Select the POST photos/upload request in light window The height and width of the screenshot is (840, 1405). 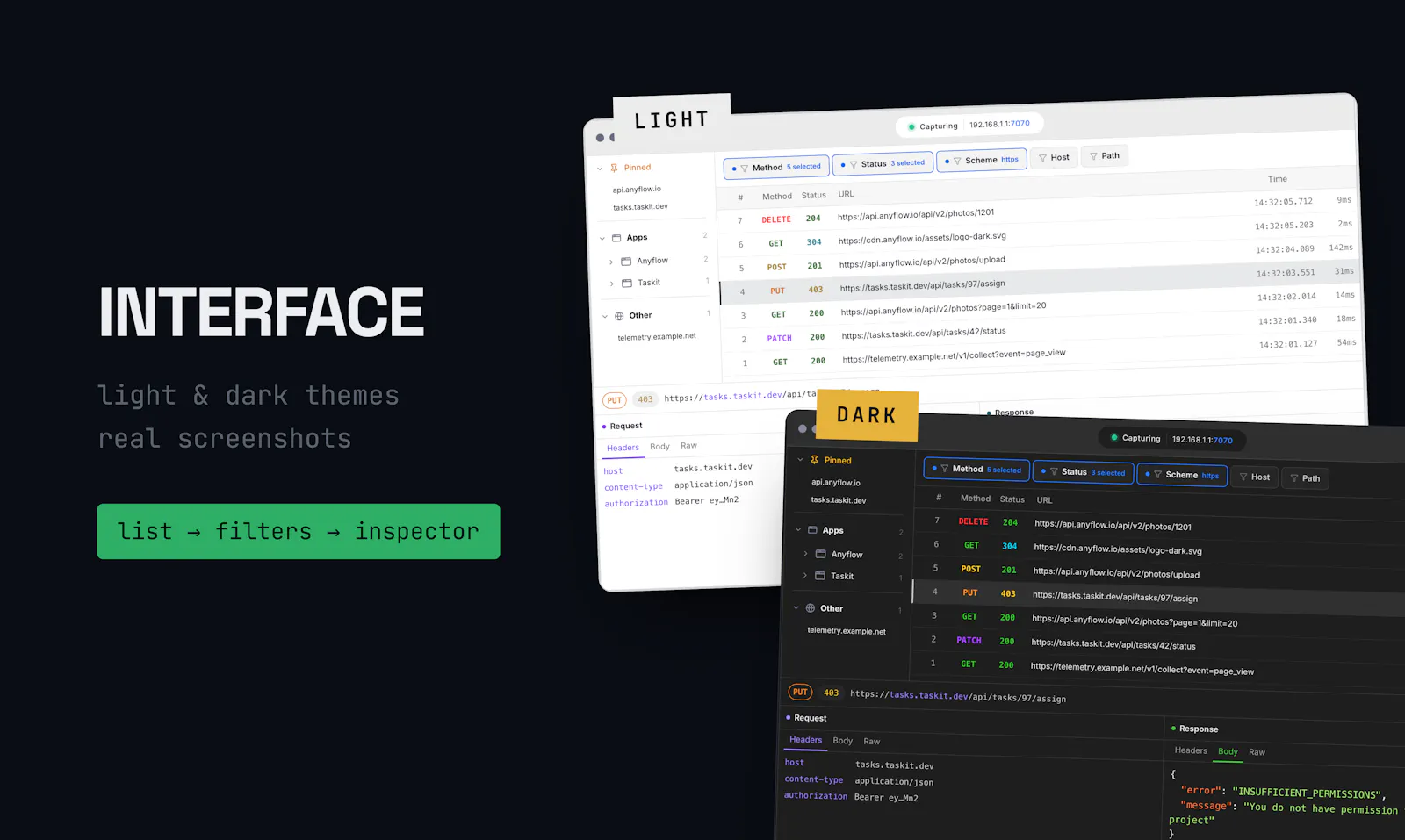pyautogui.click(x=1038, y=259)
